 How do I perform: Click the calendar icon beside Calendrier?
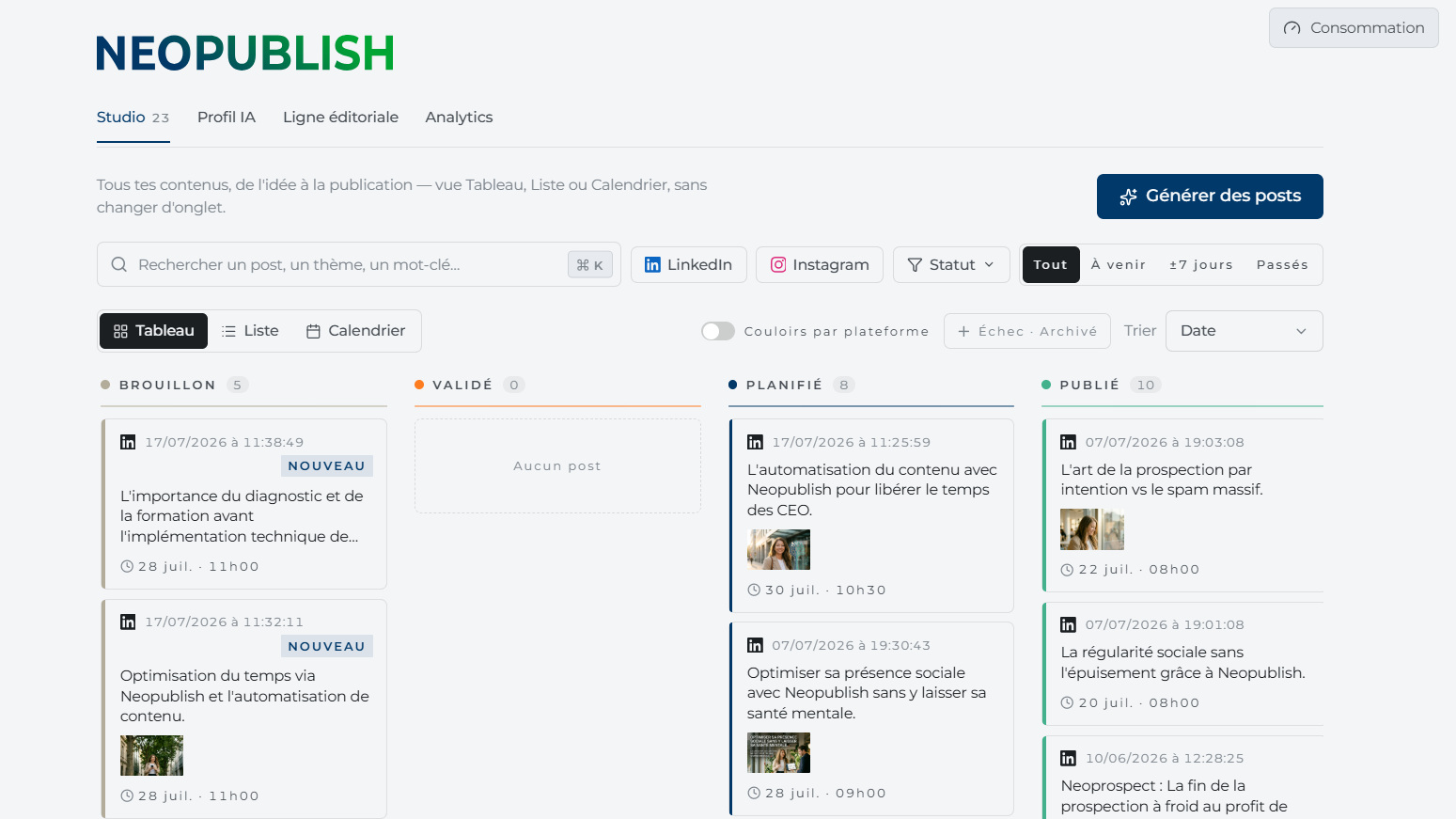pyautogui.click(x=314, y=331)
